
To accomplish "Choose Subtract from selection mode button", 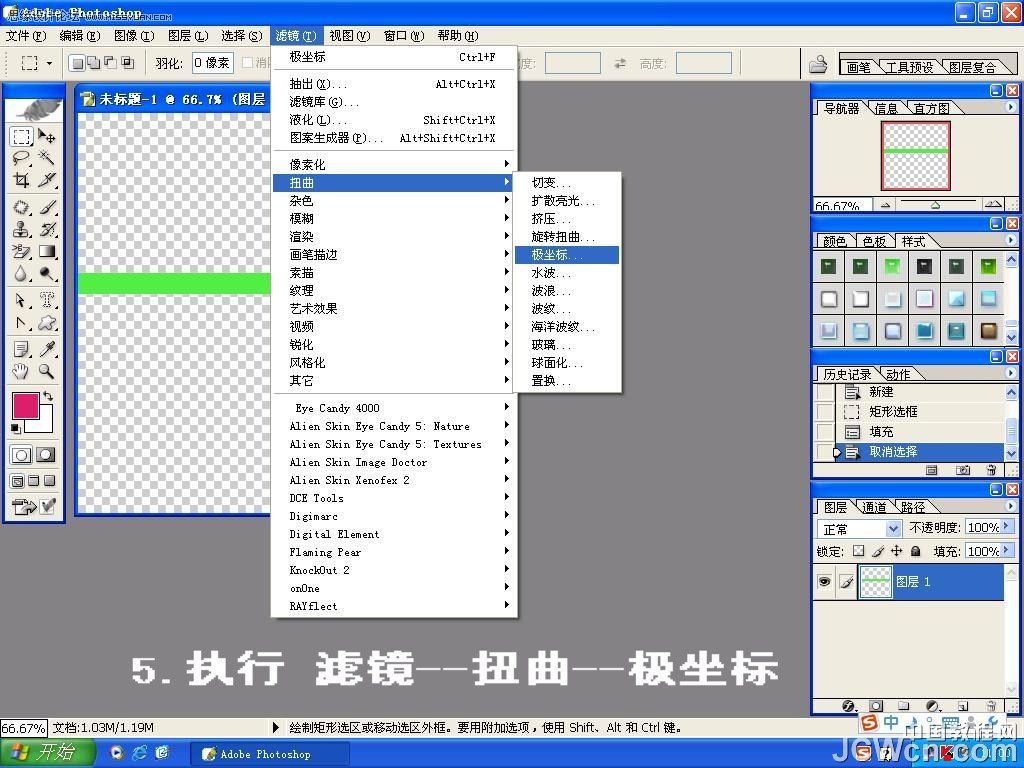I will [x=110, y=63].
